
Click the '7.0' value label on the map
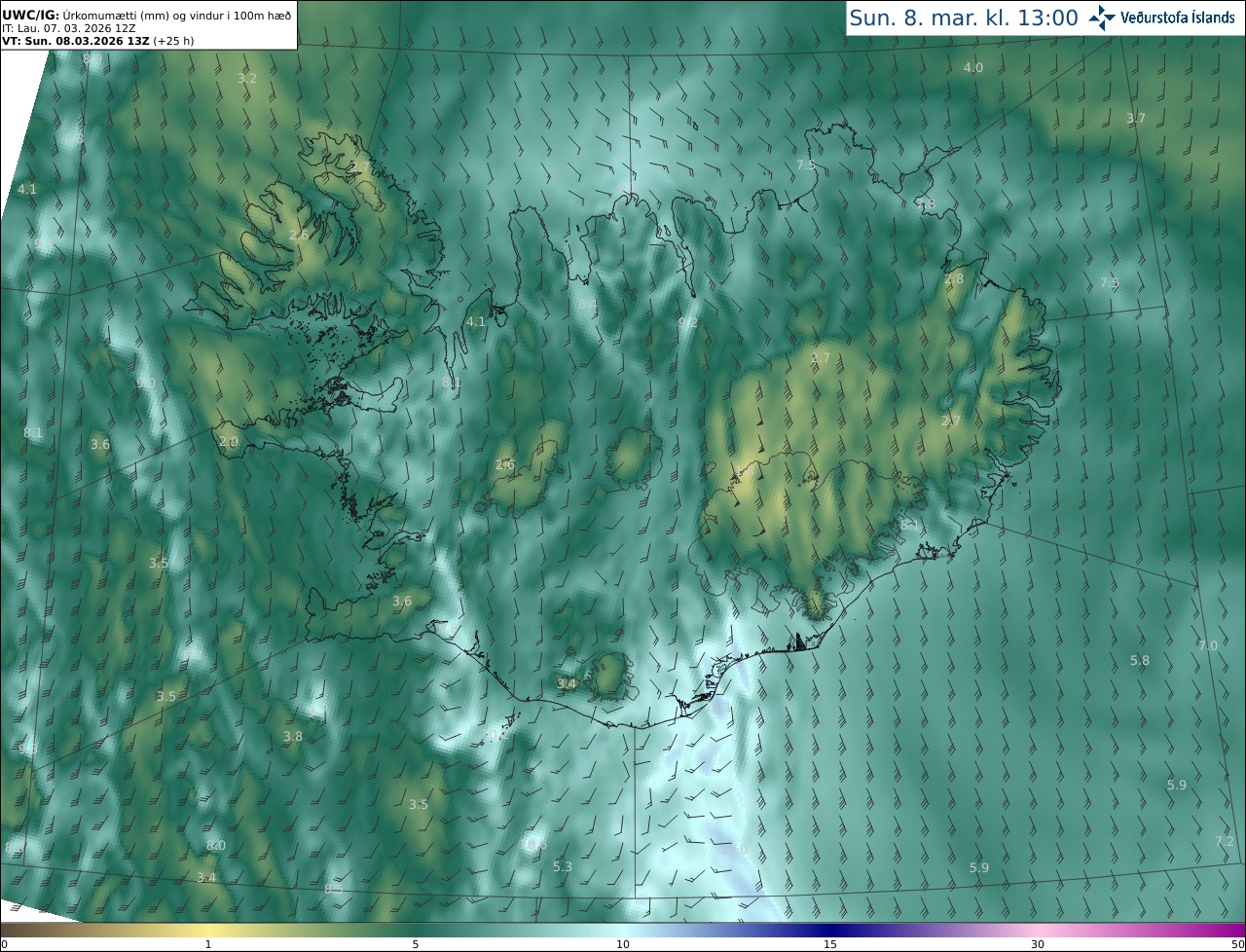[1208, 645]
